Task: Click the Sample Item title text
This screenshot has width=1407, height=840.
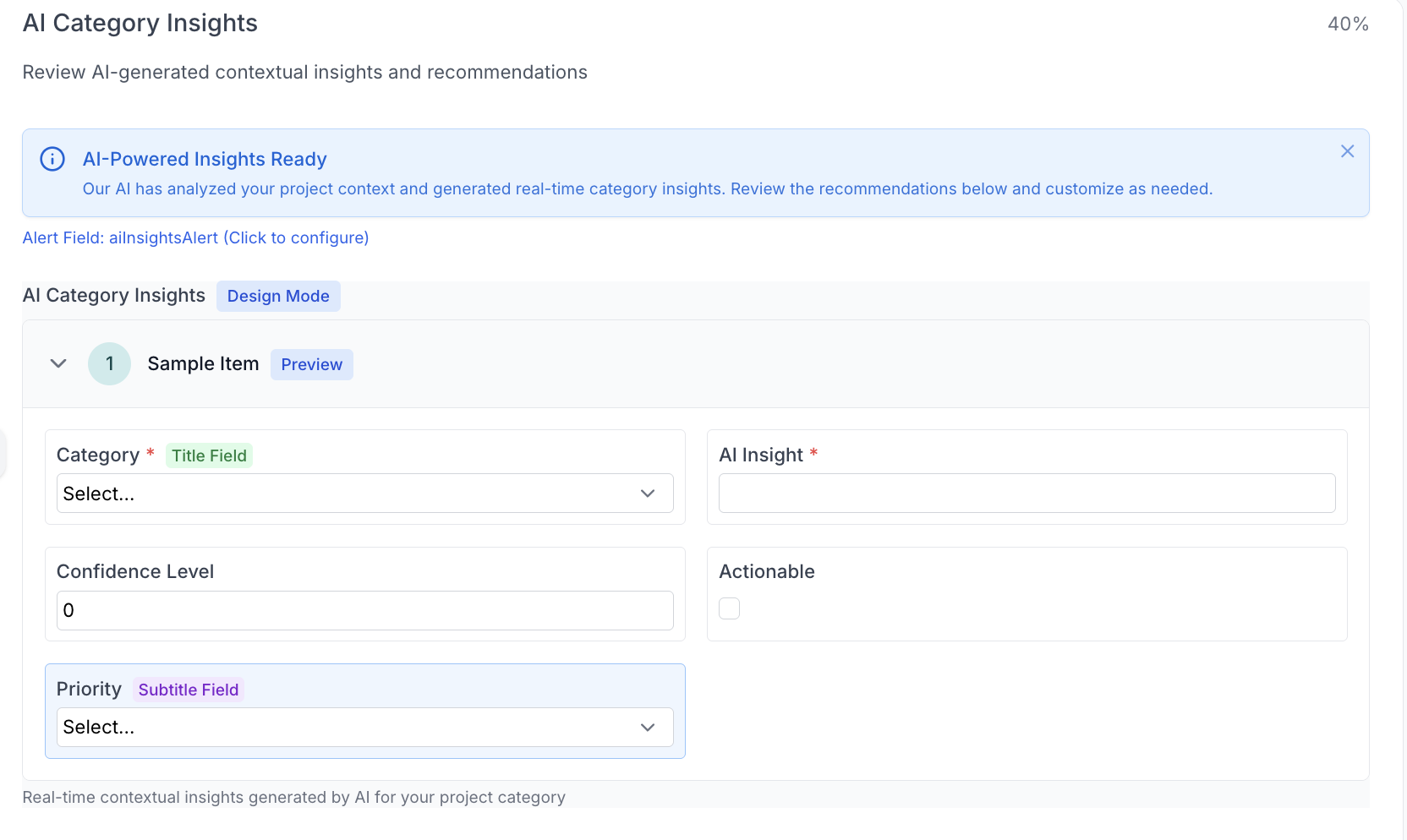Action: [x=203, y=363]
